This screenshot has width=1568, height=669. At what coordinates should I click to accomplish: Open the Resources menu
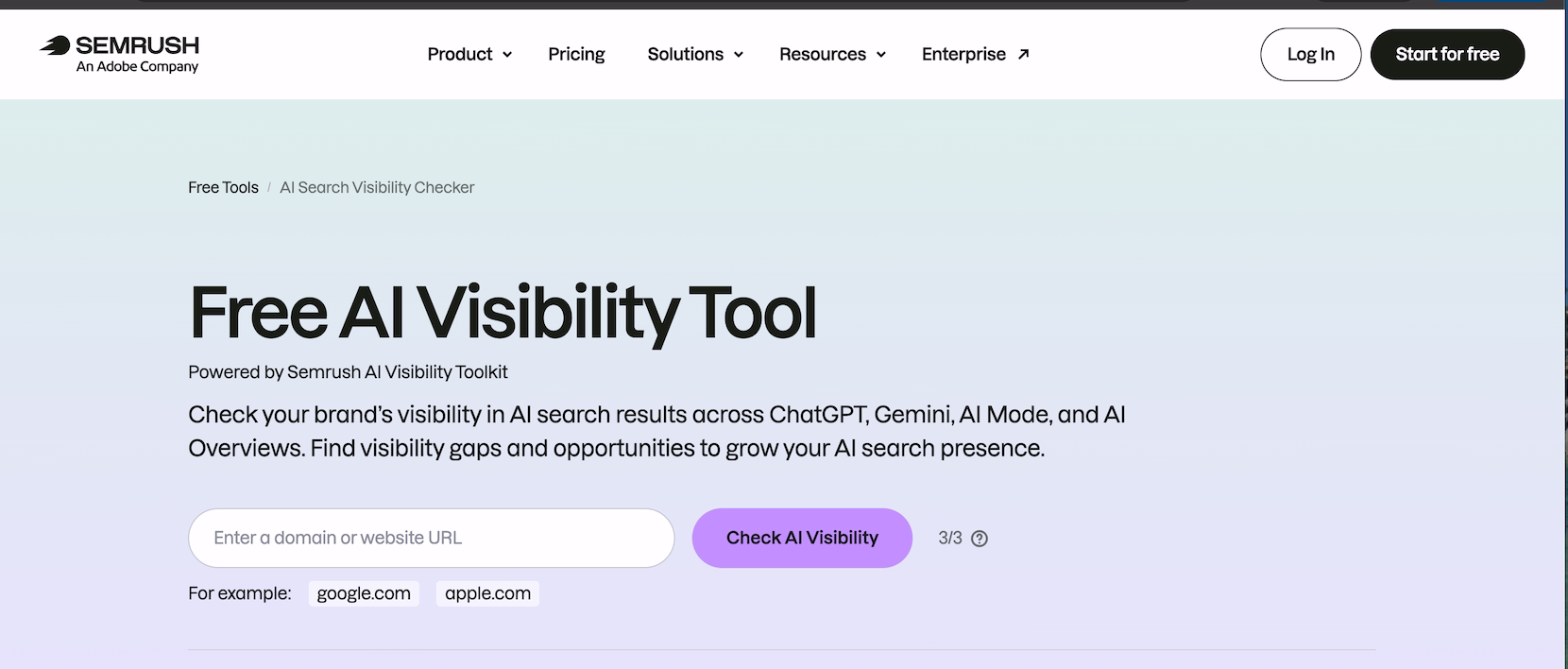coord(822,54)
